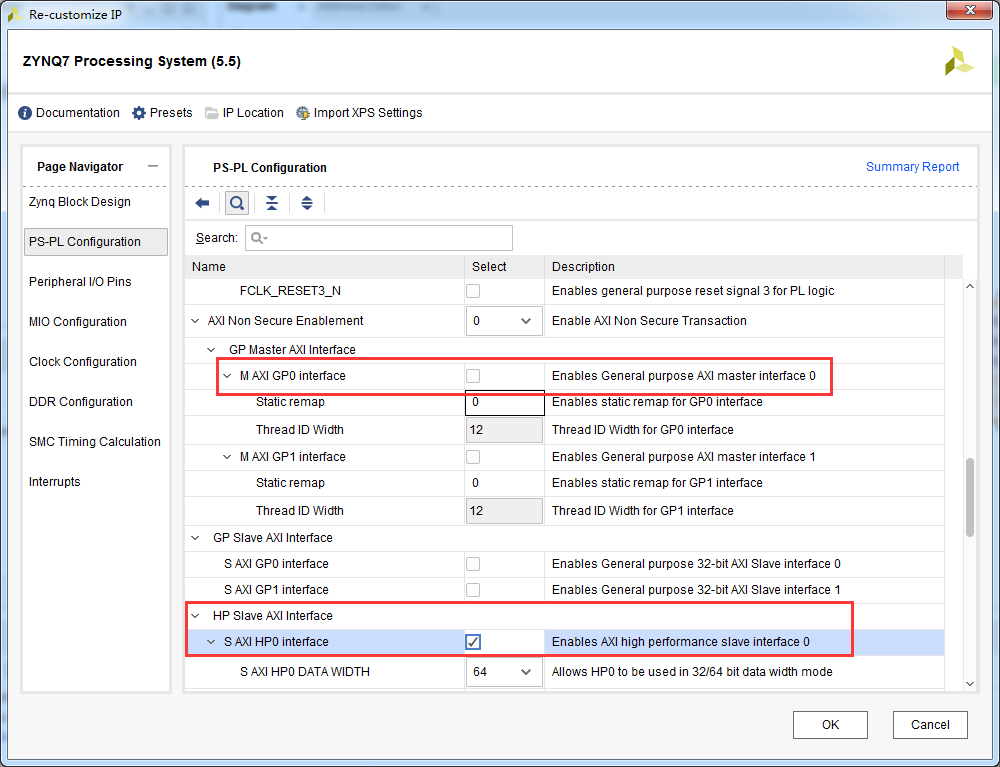
Task: Click the Documentation info icon
Action: [25, 113]
